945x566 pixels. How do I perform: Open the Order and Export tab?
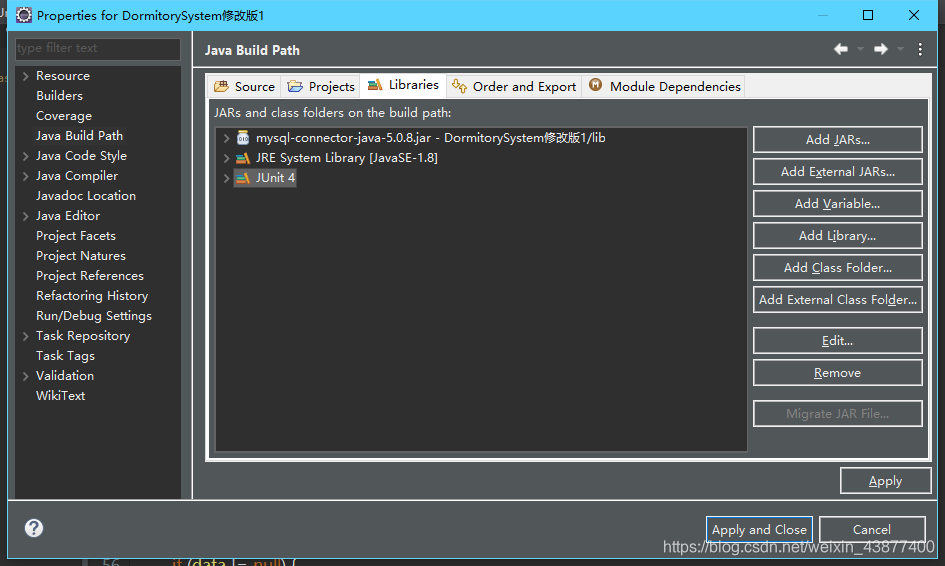514,87
